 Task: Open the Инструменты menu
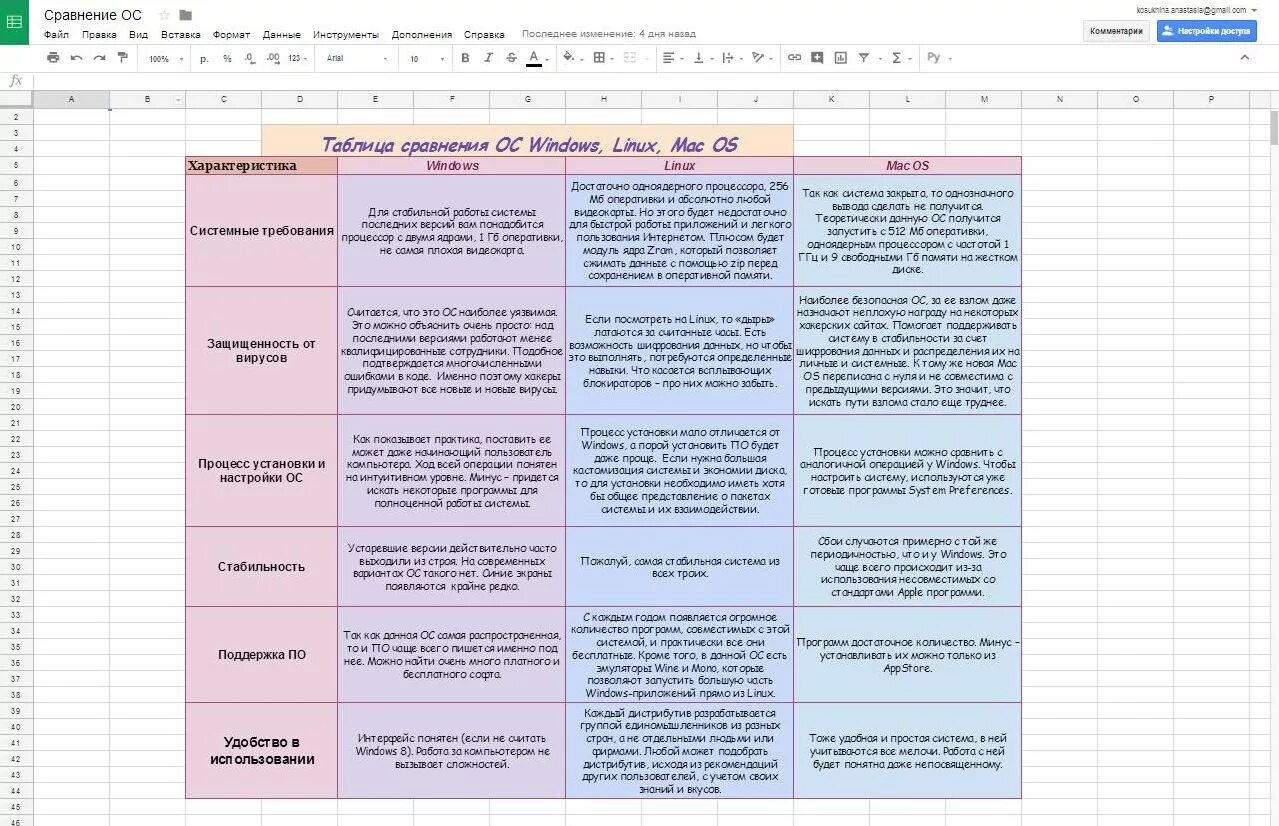tap(346, 34)
